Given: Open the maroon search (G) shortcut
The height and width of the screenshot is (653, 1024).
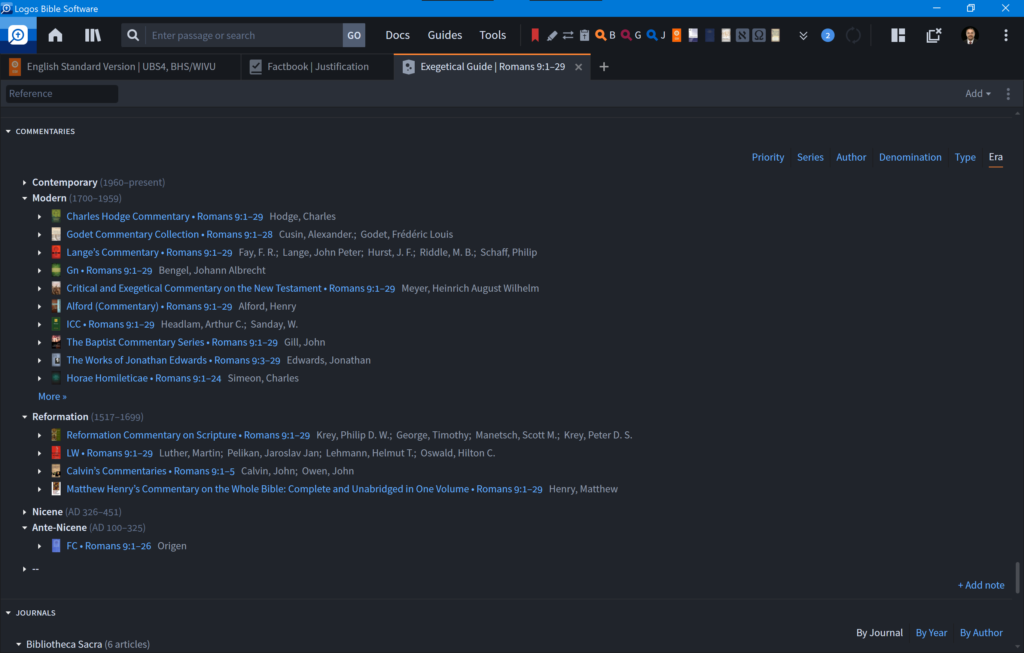Looking at the screenshot, I should (631, 35).
